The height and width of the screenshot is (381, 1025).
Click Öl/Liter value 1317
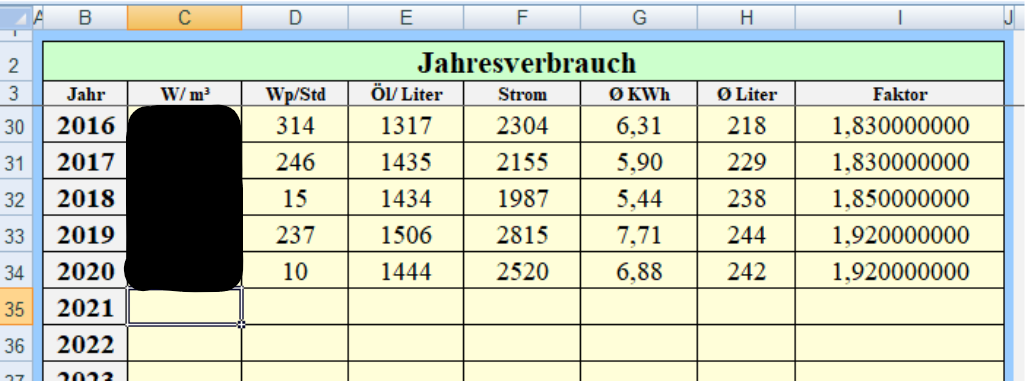(x=406, y=125)
